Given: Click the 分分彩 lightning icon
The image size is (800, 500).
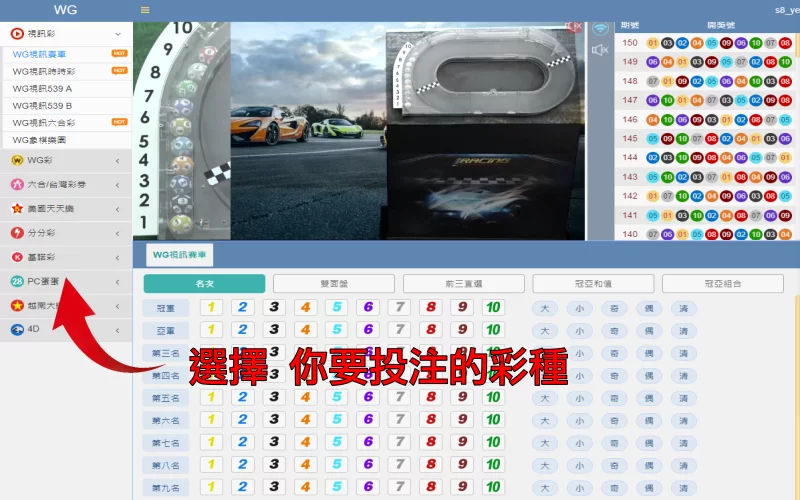Looking at the screenshot, I should point(17,233).
